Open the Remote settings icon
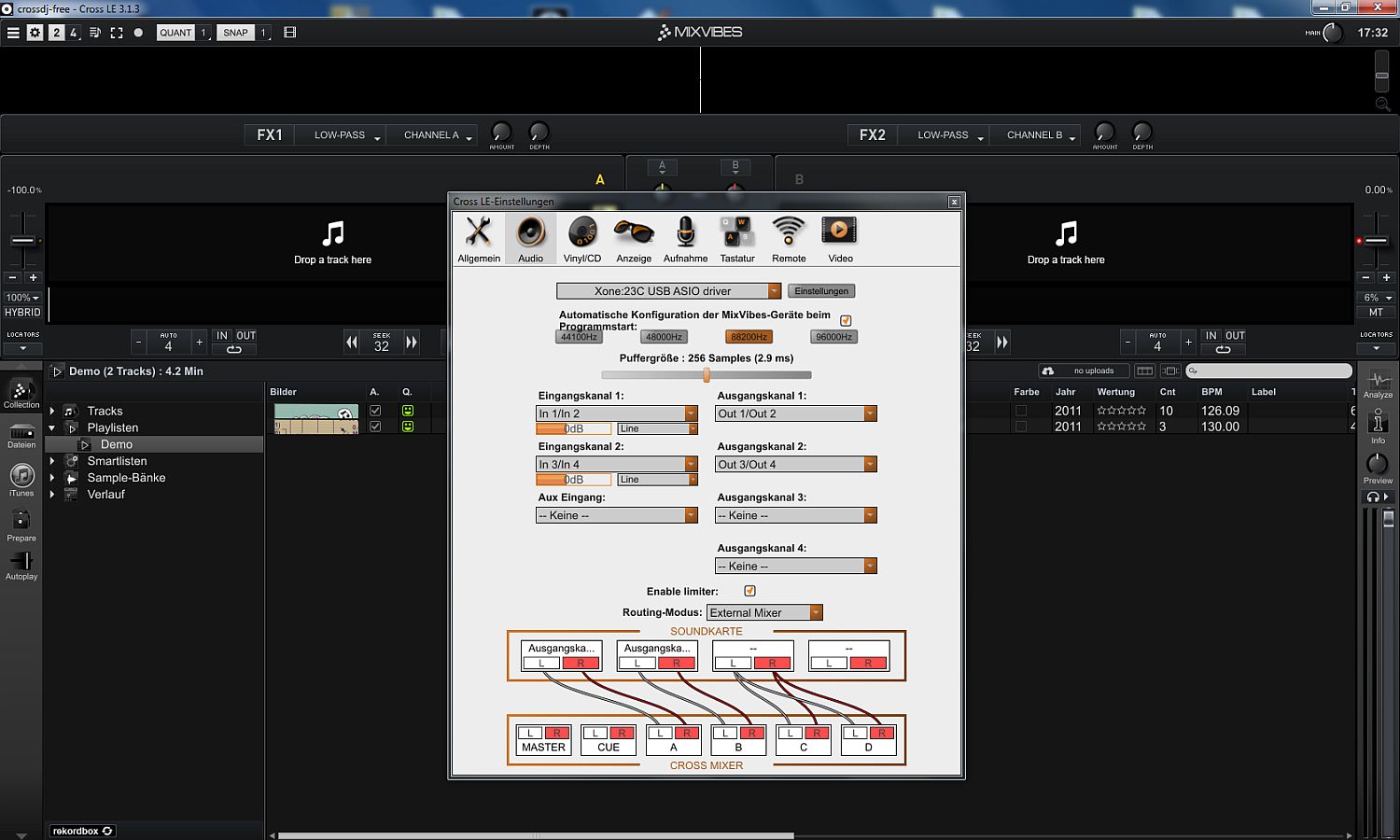 click(x=789, y=237)
